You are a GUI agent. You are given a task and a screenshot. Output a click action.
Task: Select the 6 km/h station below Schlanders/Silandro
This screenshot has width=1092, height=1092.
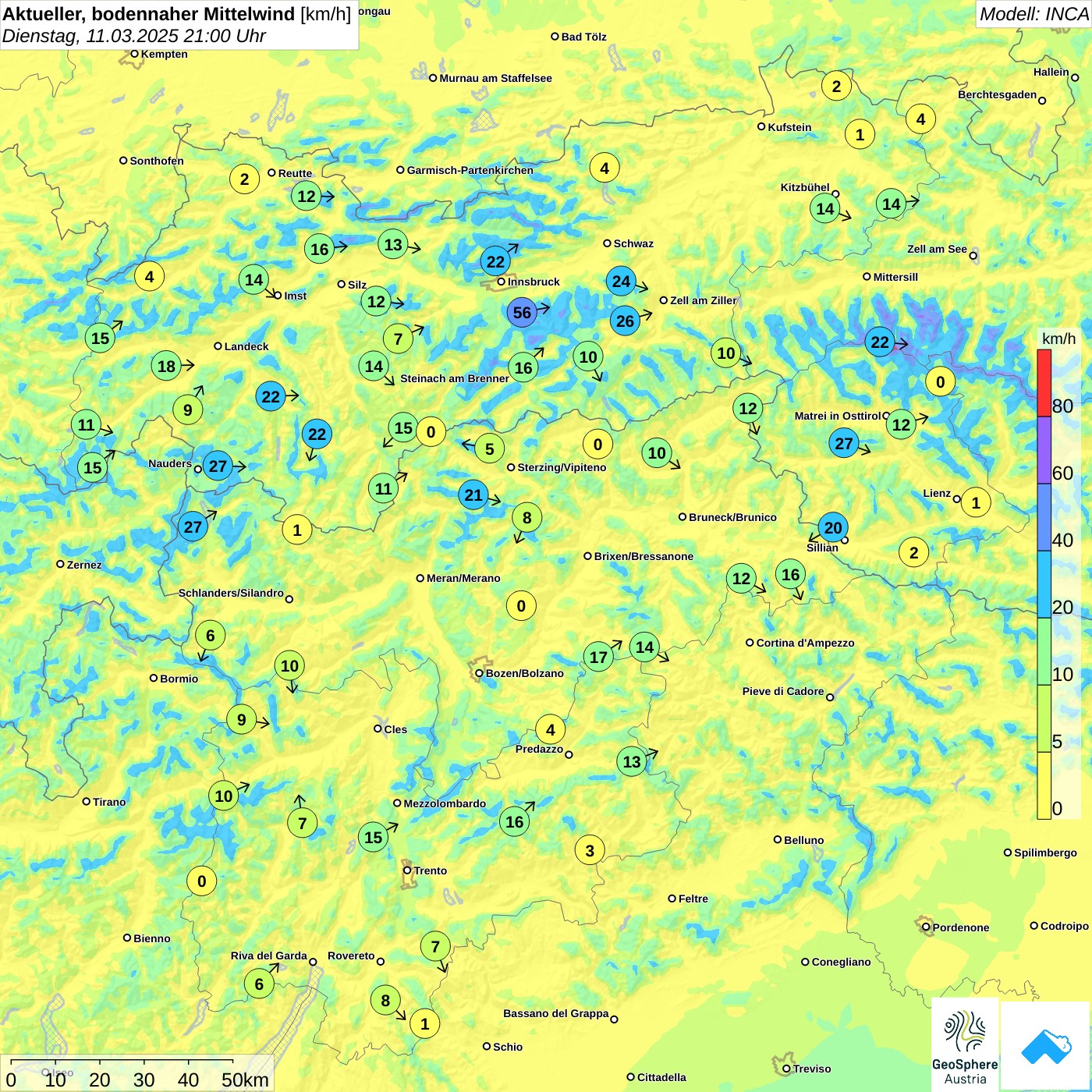[x=210, y=635]
